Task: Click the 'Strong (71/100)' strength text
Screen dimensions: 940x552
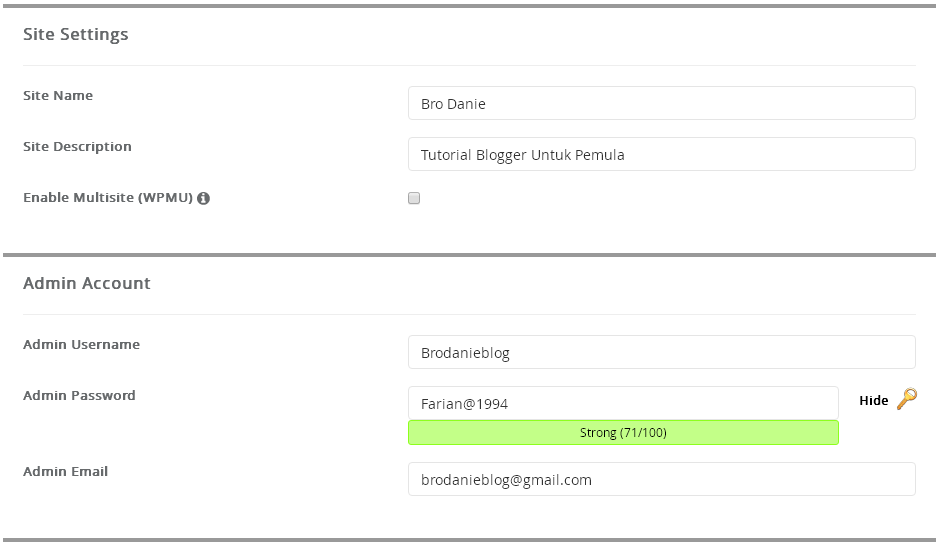Action: (x=623, y=432)
